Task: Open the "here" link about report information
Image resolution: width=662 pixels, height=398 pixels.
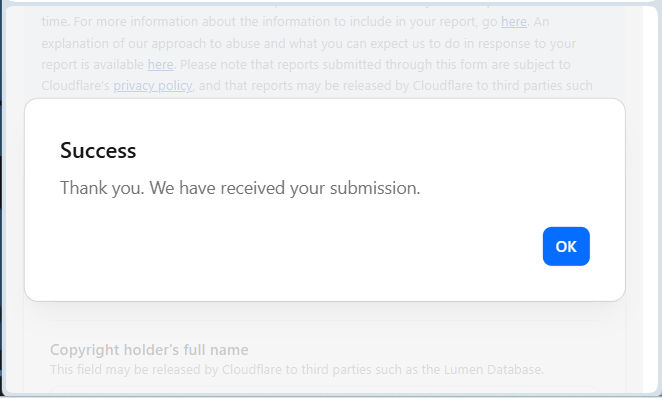Action: [x=513, y=22]
